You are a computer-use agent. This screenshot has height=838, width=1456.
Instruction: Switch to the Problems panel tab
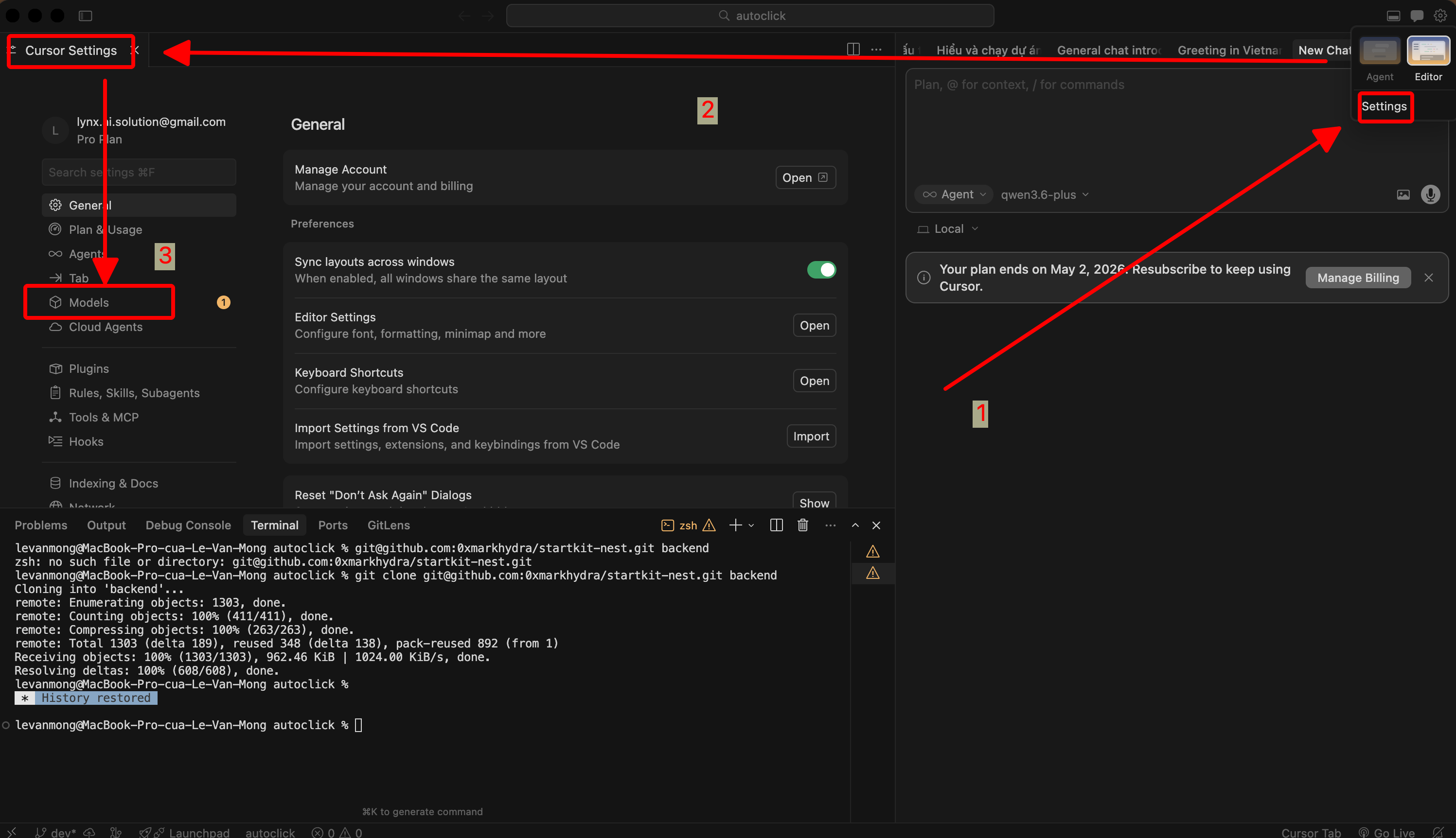pos(41,525)
